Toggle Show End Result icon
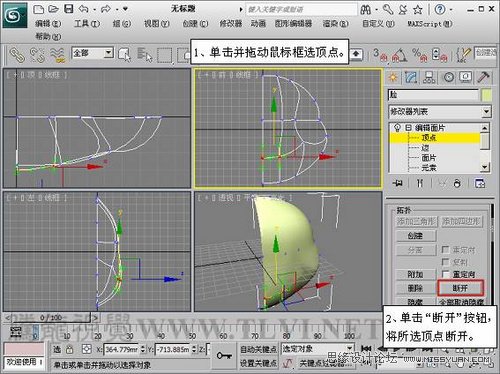 tap(420, 183)
